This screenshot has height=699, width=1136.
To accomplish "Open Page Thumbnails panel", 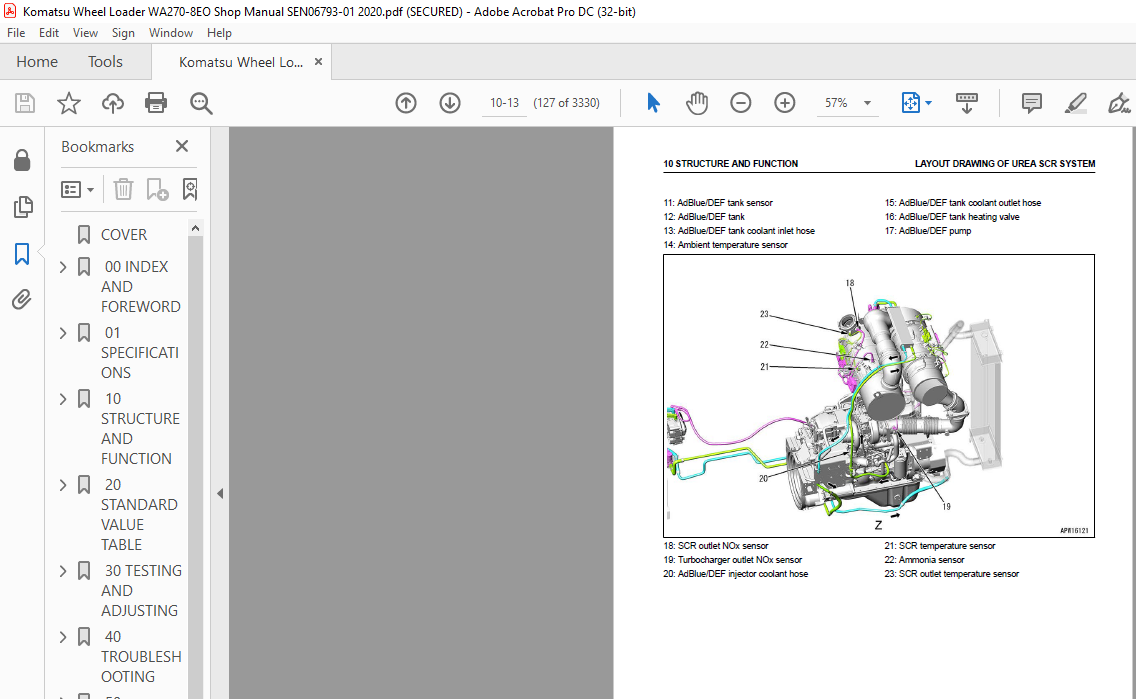I will click(x=22, y=207).
